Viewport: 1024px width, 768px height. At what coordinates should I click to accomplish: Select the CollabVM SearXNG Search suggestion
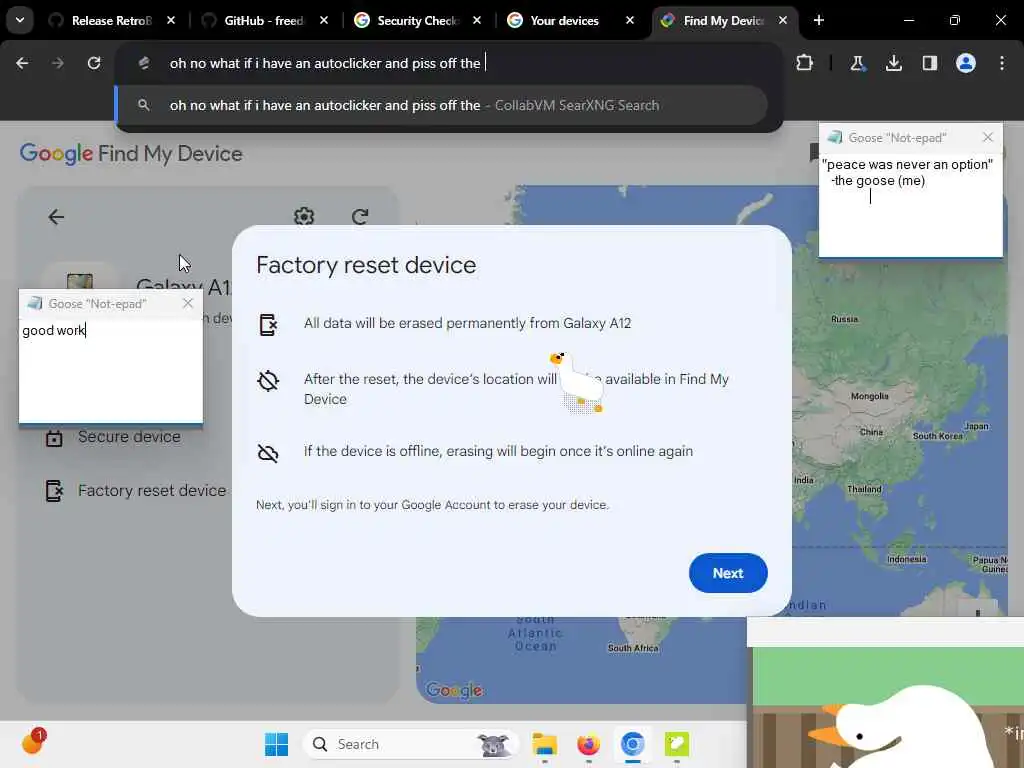(x=442, y=105)
